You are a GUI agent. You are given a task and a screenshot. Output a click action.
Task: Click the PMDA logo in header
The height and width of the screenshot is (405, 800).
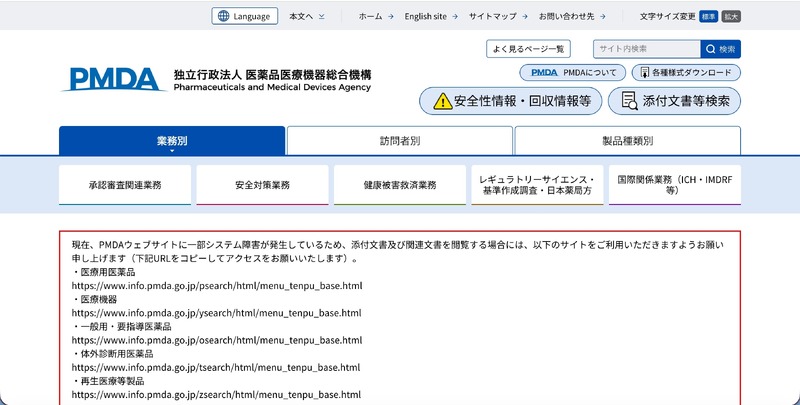113,80
